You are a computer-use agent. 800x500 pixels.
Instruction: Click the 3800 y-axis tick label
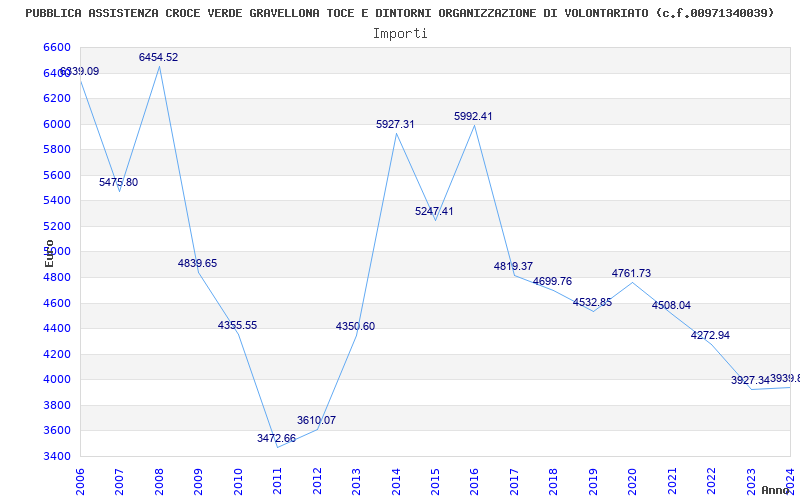(57, 405)
